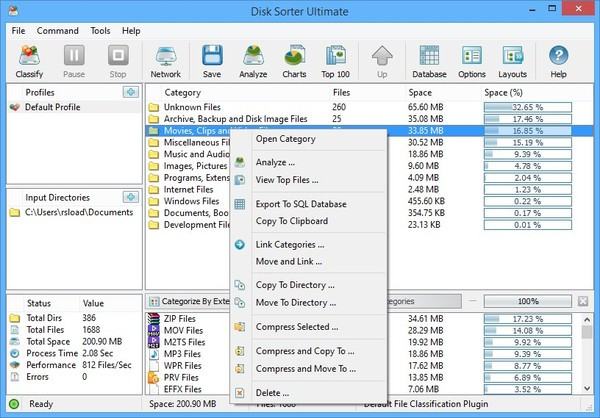Select 'Compress and Copy To ...' menu entry

(305, 351)
